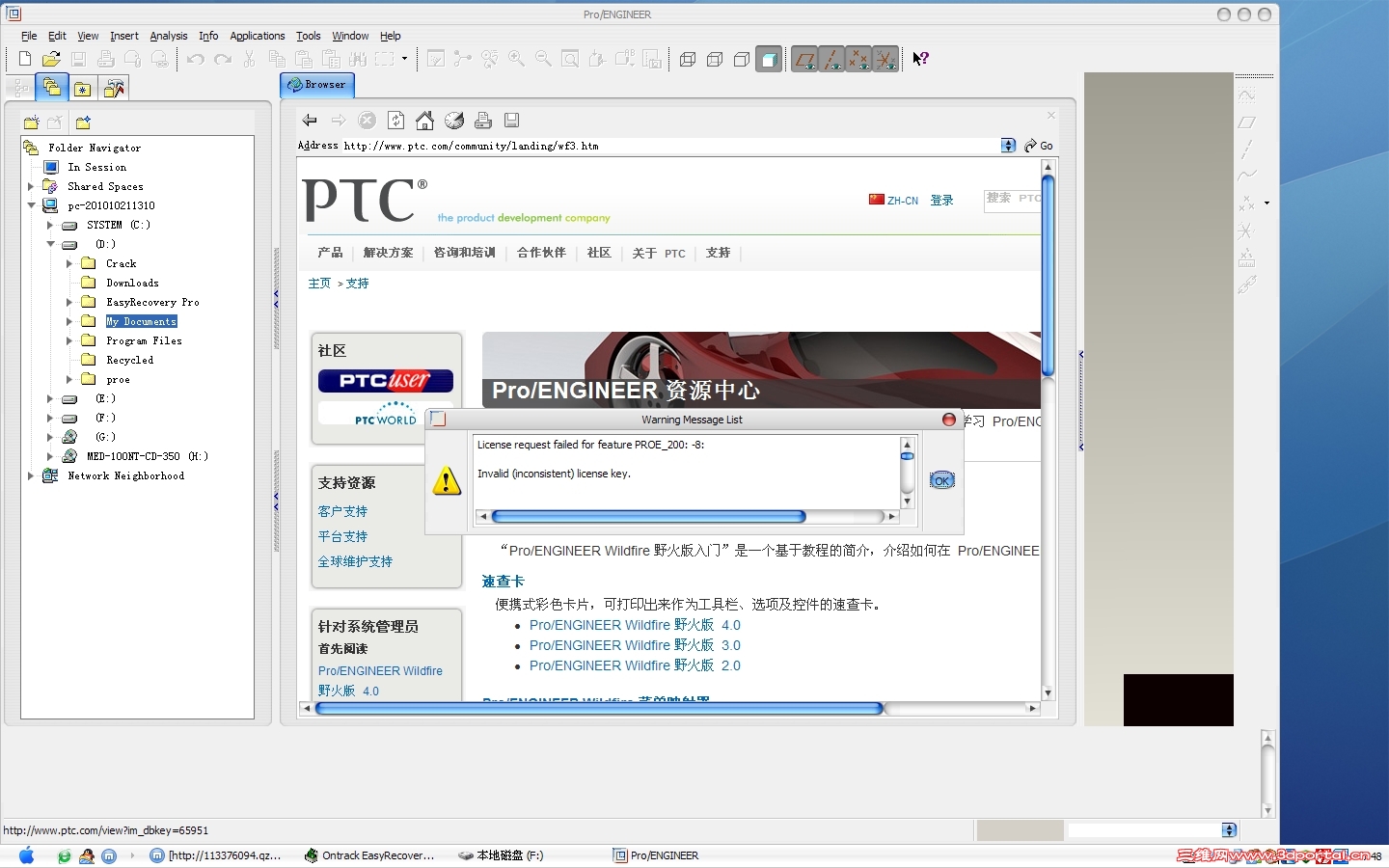Expand the Crack folder
This screenshot has width=1389, height=868.
coord(69,263)
